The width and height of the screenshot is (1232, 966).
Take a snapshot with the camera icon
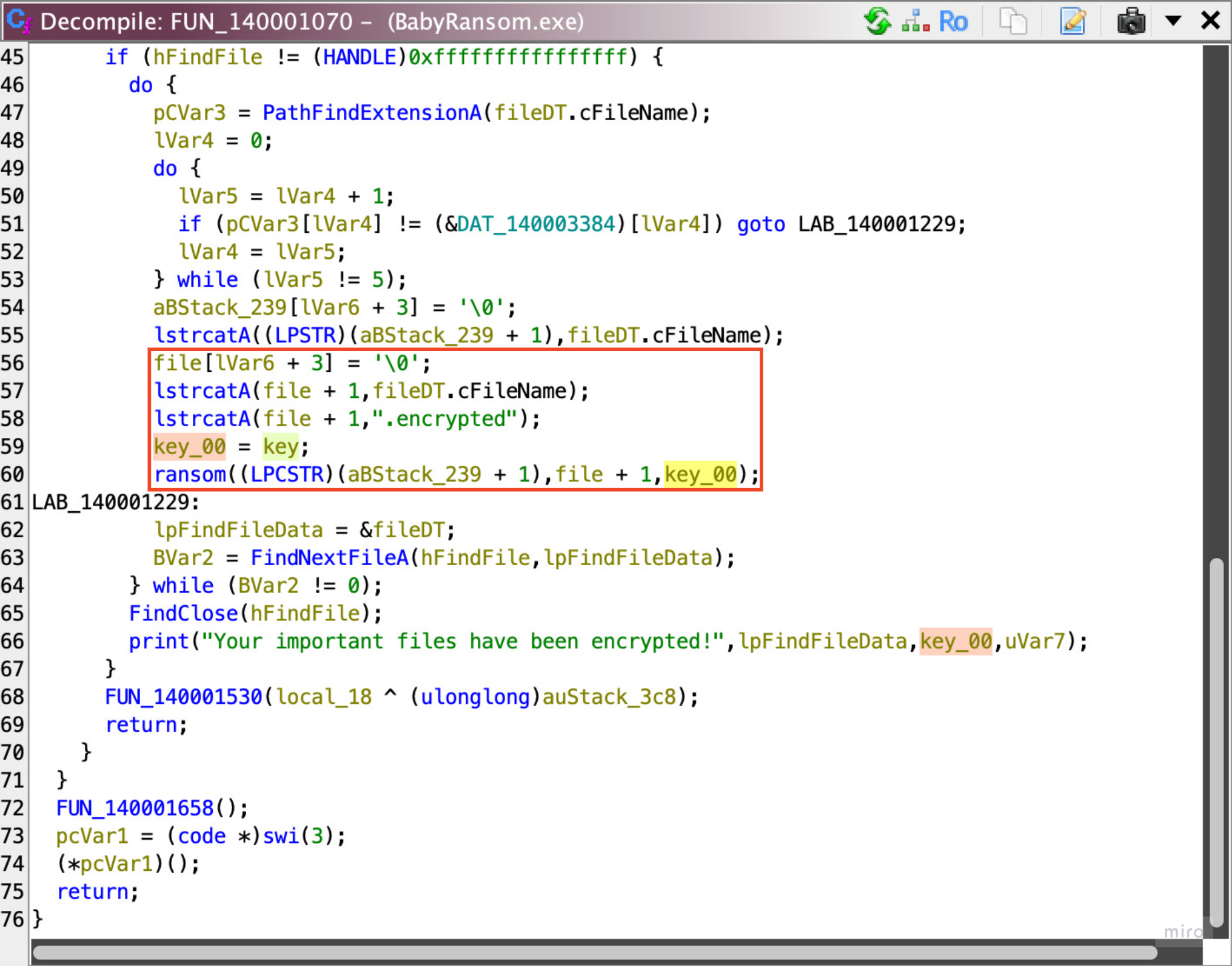[1131, 21]
